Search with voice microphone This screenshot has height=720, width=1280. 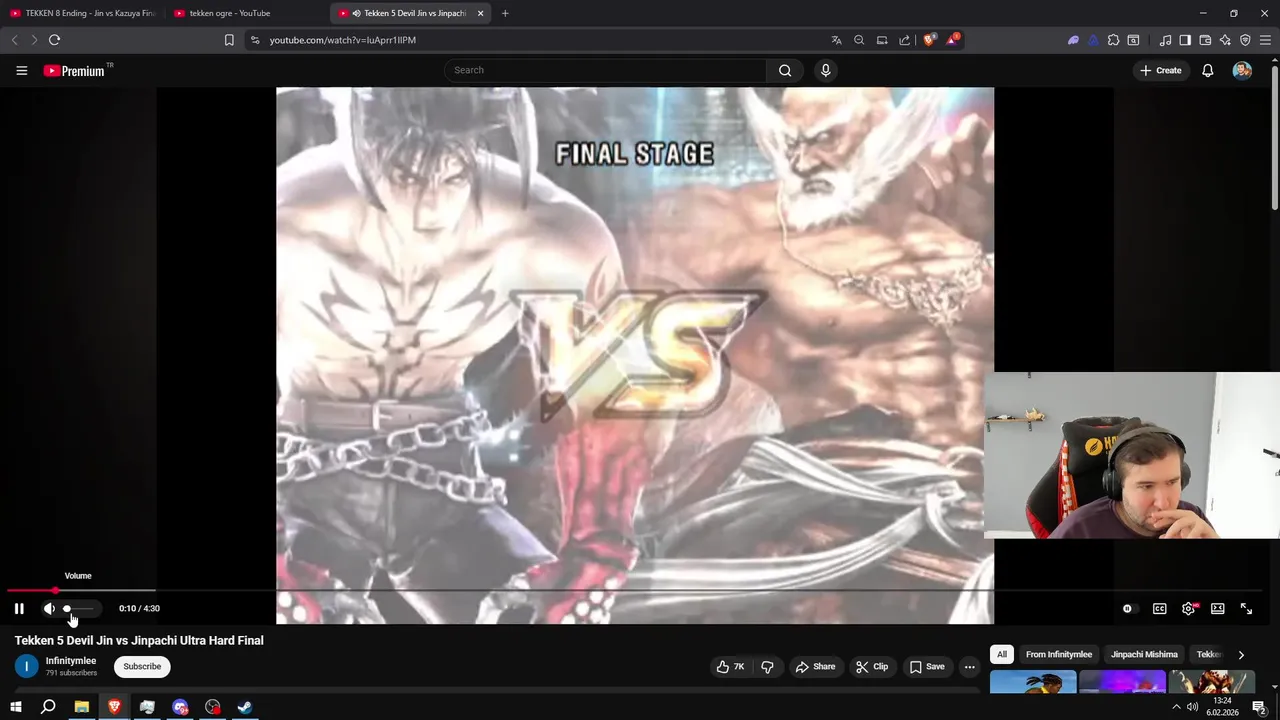click(x=825, y=70)
